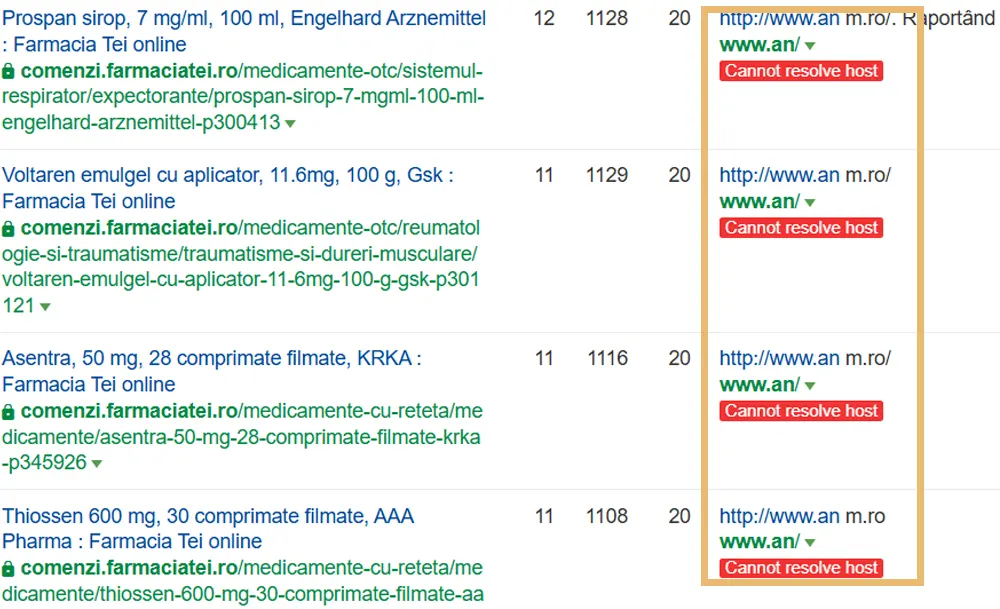Click the lock icon beside the Voltaren emulgel URL

(x=9, y=228)
